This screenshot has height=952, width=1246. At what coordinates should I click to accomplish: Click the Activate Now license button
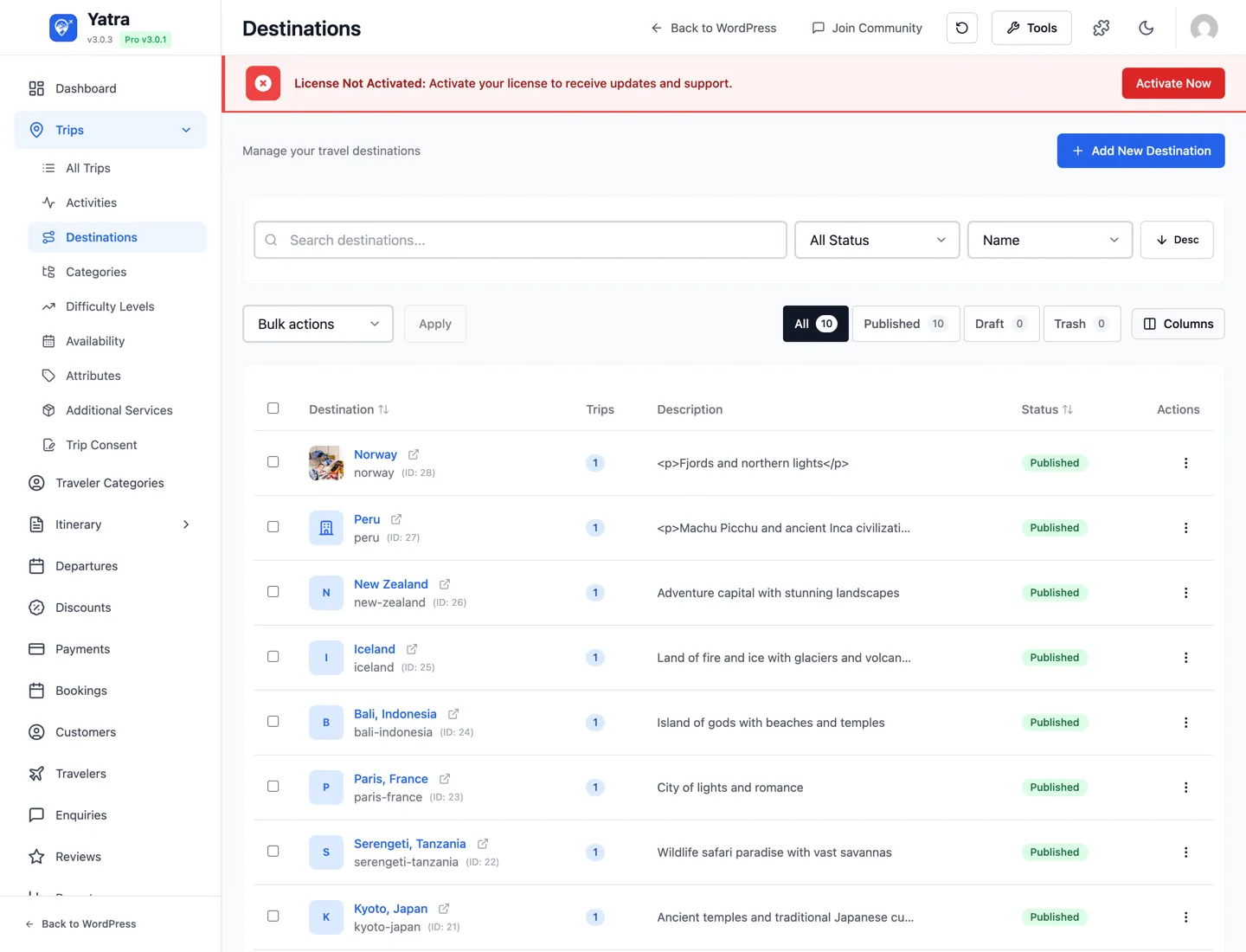pyautogui.click(x=1173, y=83)
